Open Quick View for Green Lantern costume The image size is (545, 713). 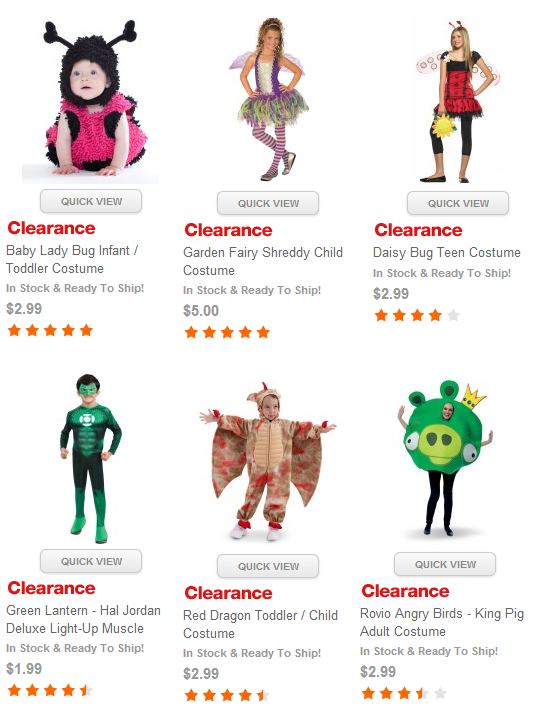pos(91,561)
